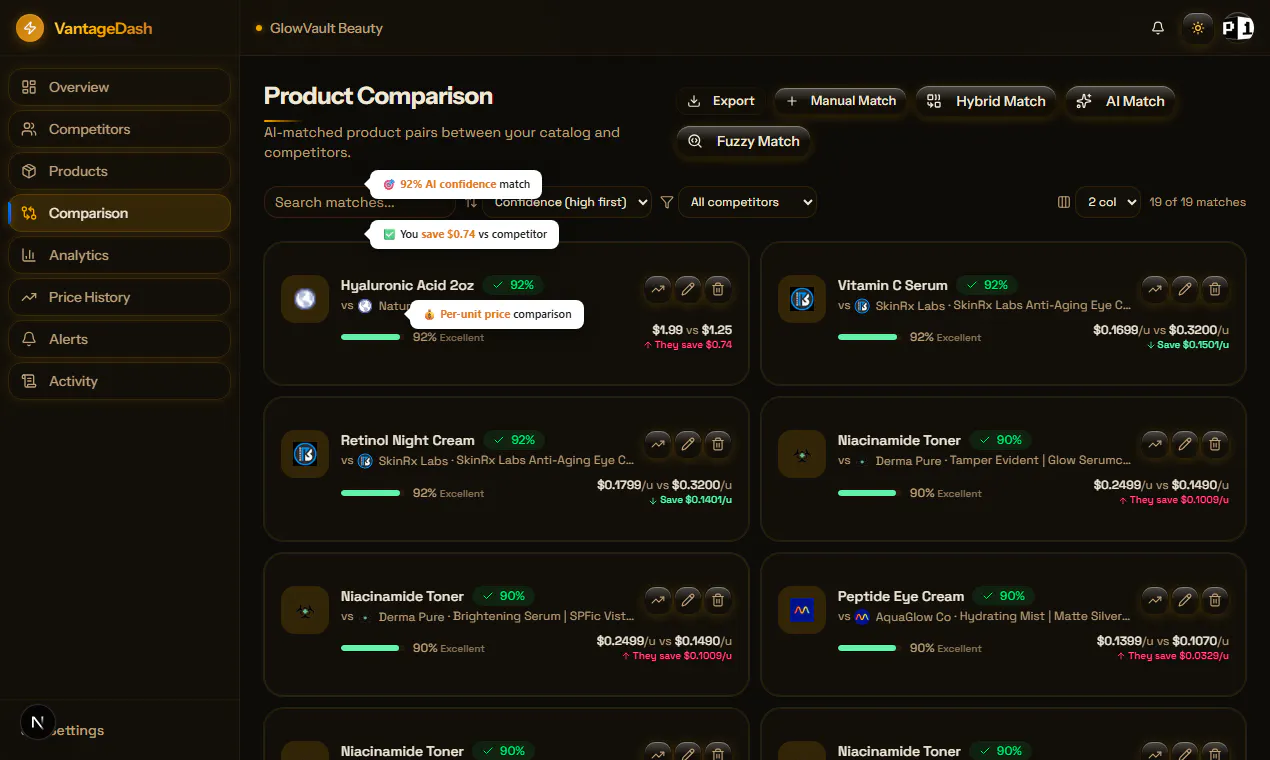Start an AI Match

tap(1120, 101)
